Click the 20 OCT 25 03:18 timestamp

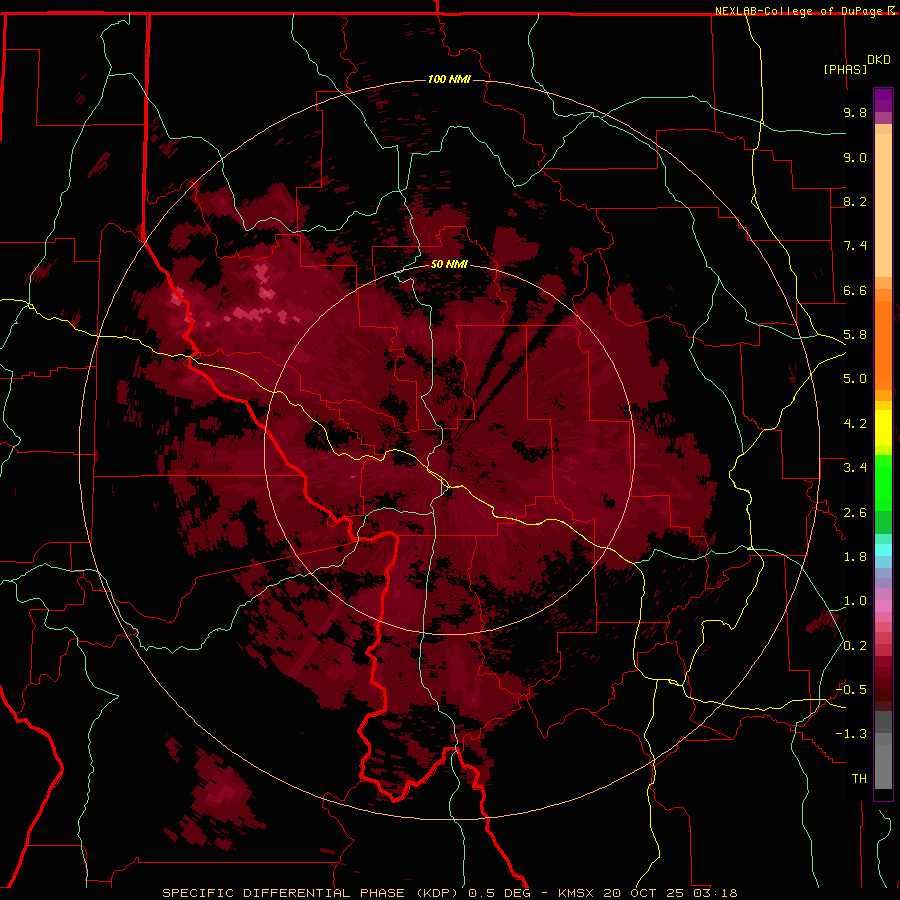coord(671,893)
